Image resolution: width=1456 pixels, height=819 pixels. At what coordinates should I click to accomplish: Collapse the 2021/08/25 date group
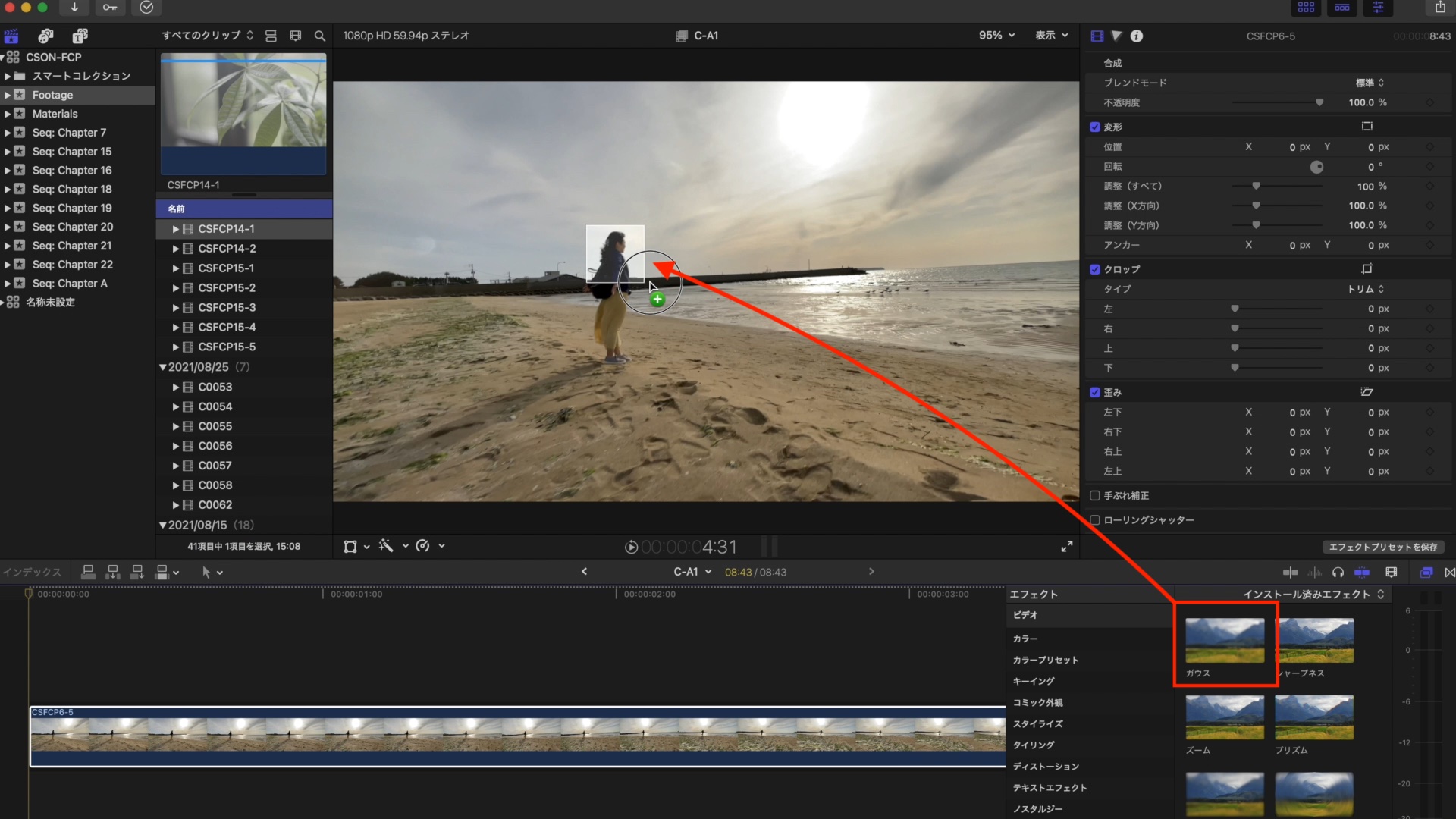[x=162, y=367]
